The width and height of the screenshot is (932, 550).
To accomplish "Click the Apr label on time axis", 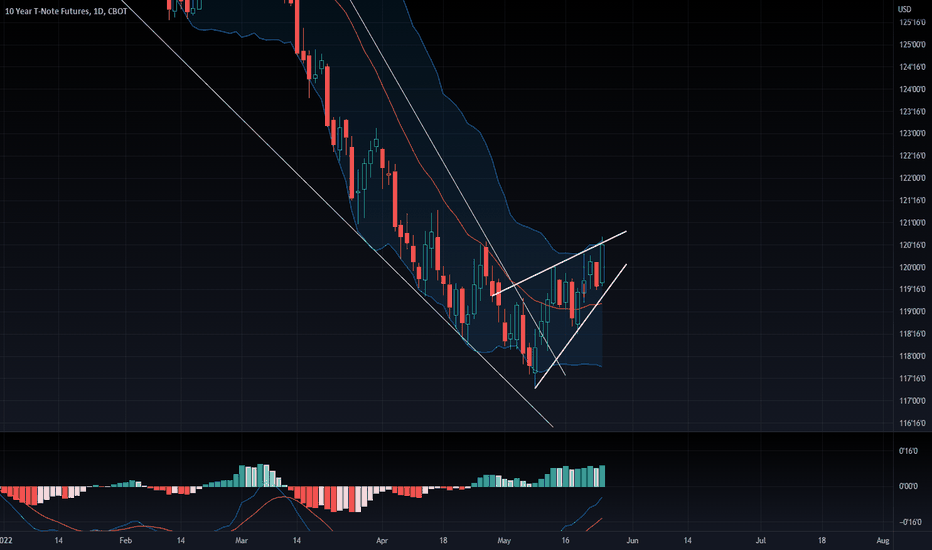I will [382, 540].
